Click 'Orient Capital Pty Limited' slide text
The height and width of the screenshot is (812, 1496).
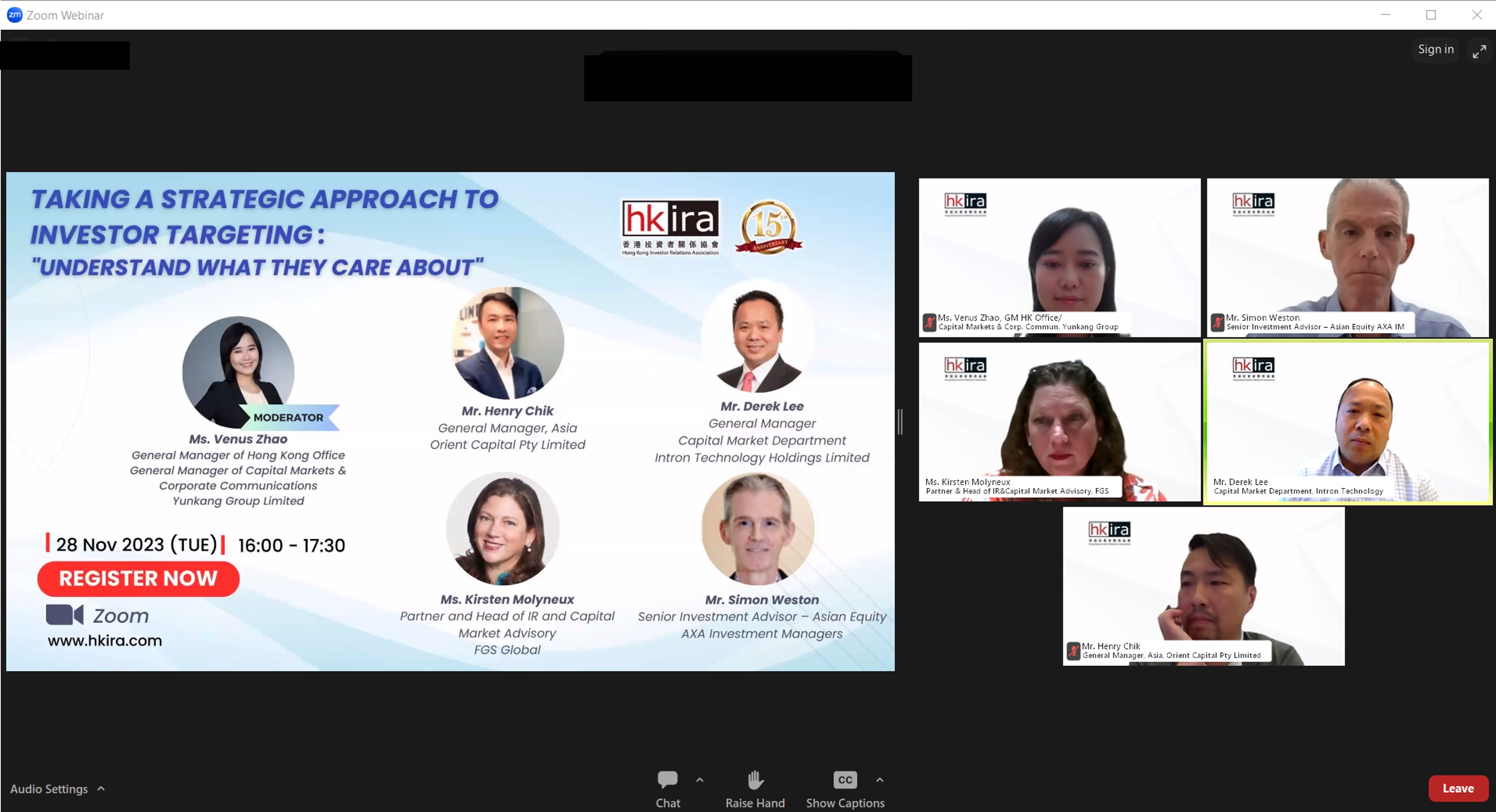(x=508, y=444)
